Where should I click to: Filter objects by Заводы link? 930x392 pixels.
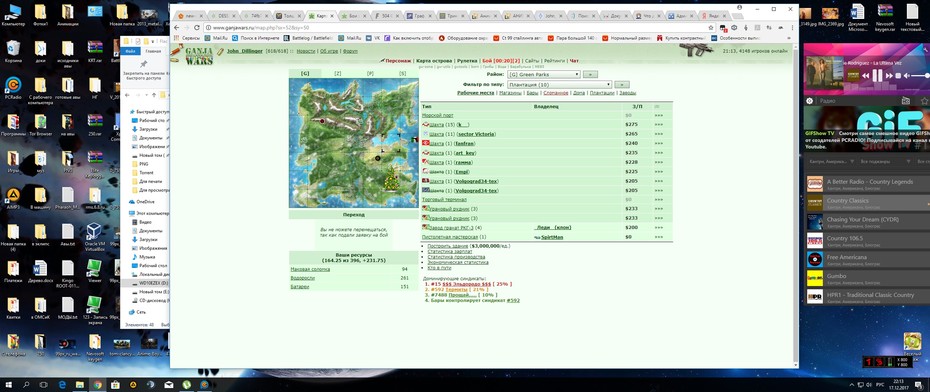pyautogui.click(x=628, y=93)
